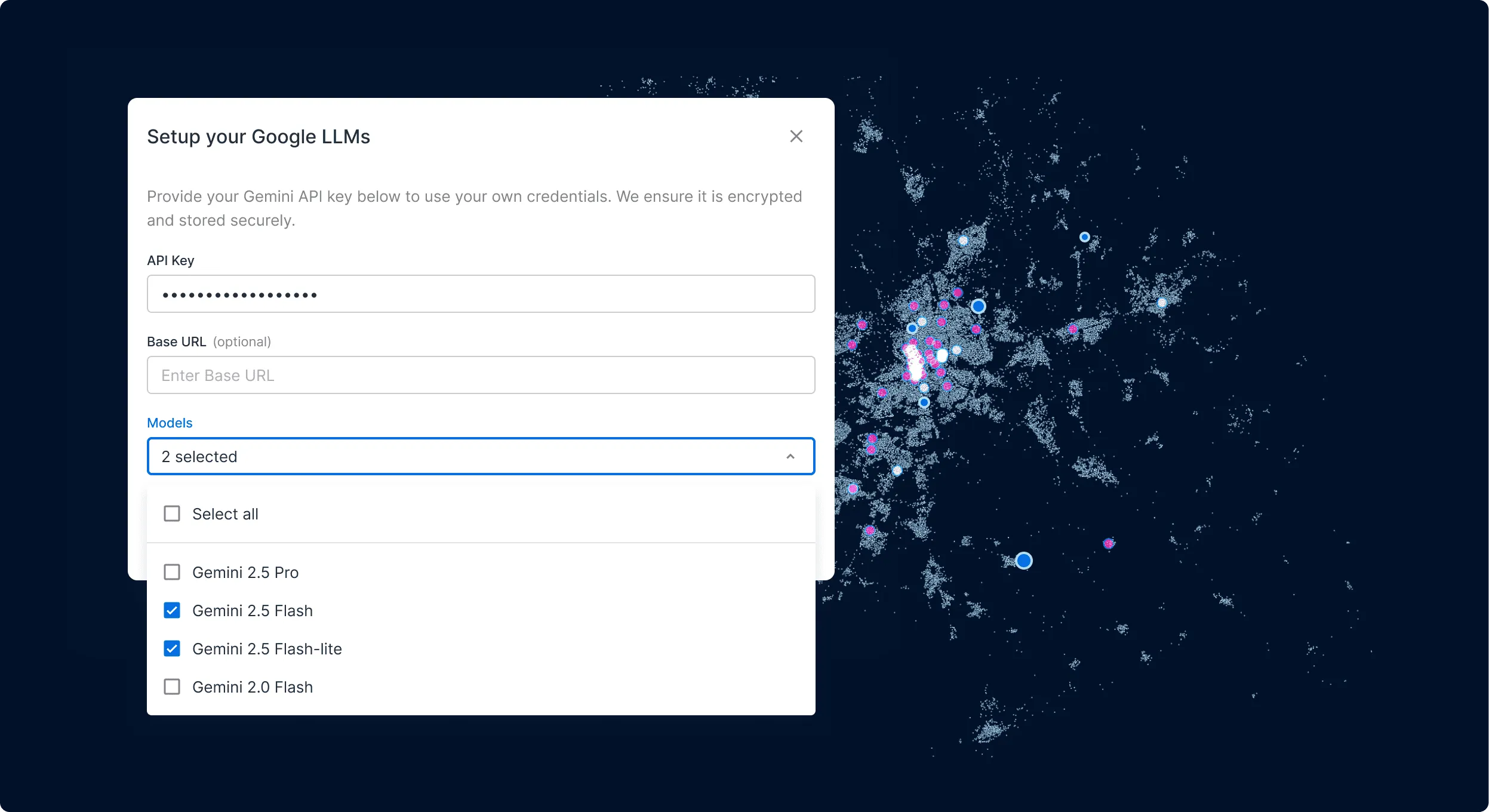Click the masked API key value
The width and height of the screenshot is (1489, 812).
click(x=238, y=295)
